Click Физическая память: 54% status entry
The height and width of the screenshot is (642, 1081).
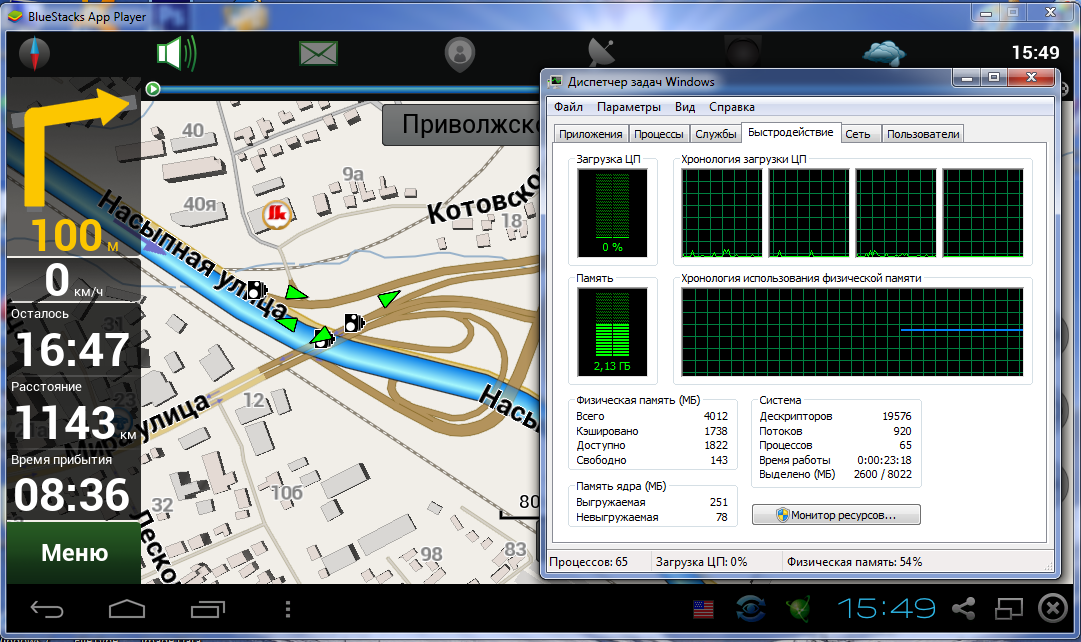coord(855,562)
